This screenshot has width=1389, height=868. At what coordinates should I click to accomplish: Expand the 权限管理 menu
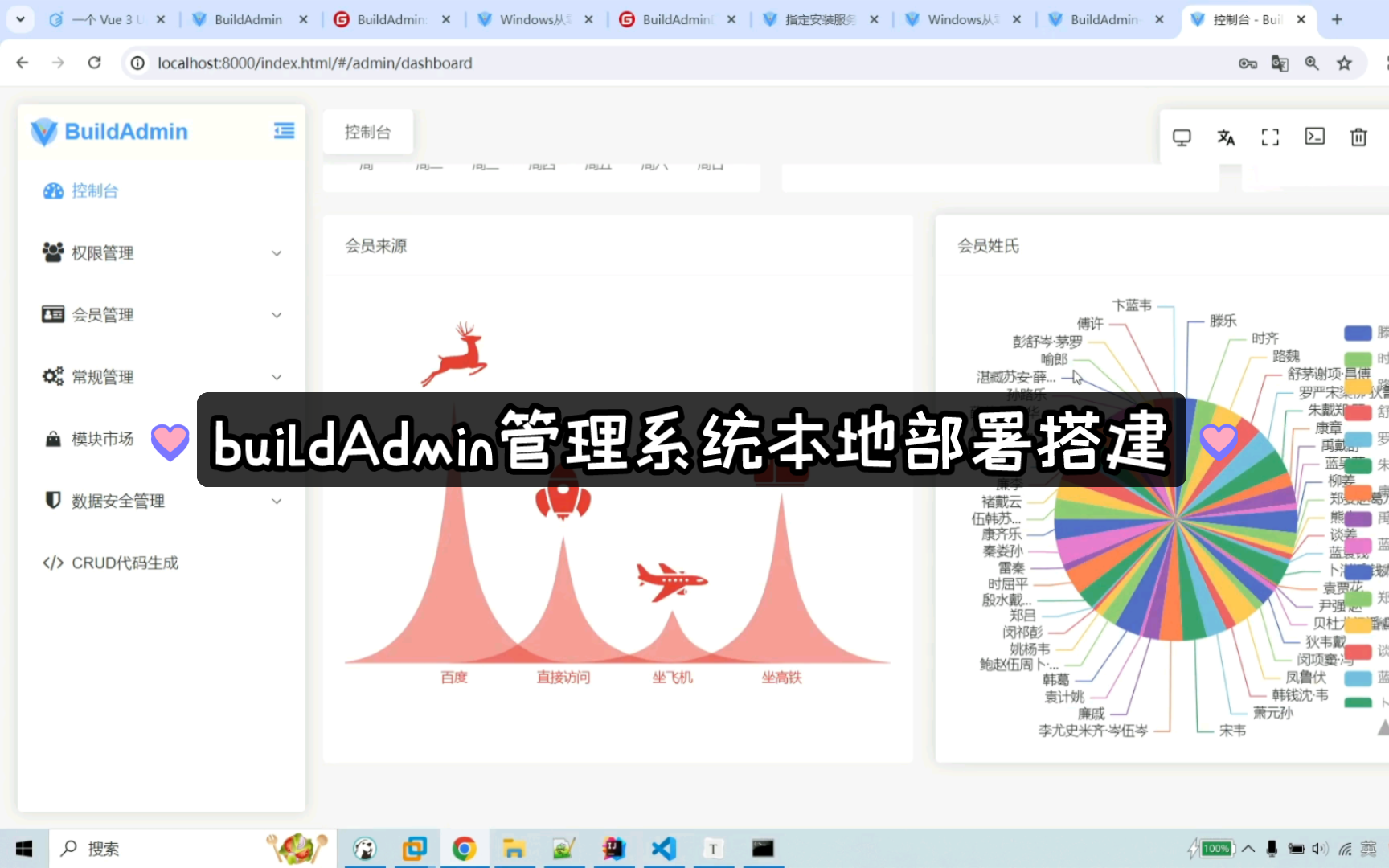(x=161, y=252)
